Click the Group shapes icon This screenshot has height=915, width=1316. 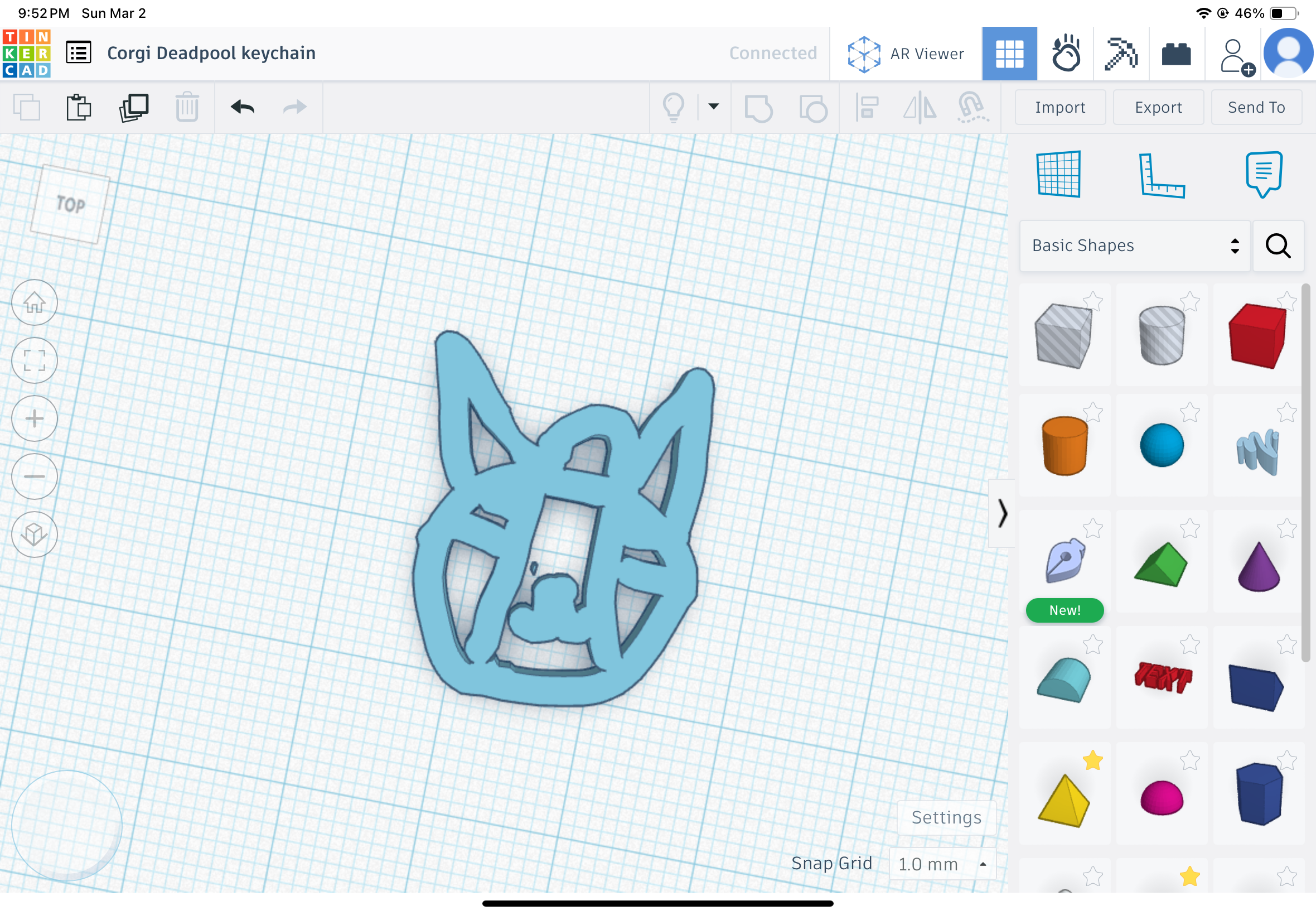tap(758, 108)
